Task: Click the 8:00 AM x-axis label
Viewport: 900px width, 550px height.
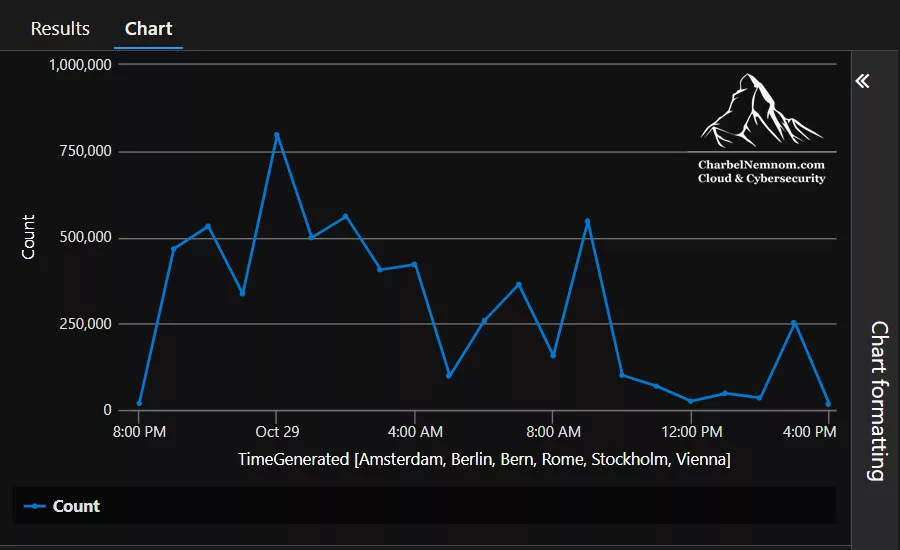Action: tap(553, 432)
